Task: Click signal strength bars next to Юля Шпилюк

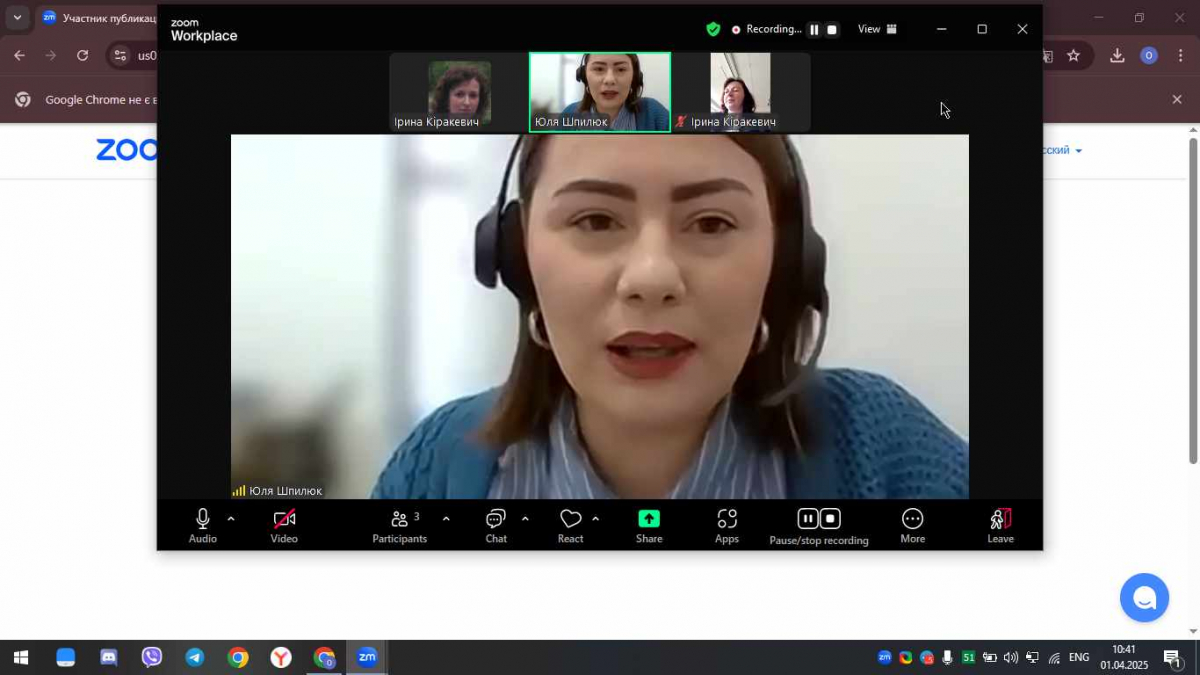Action: click(x=239, y=491)
